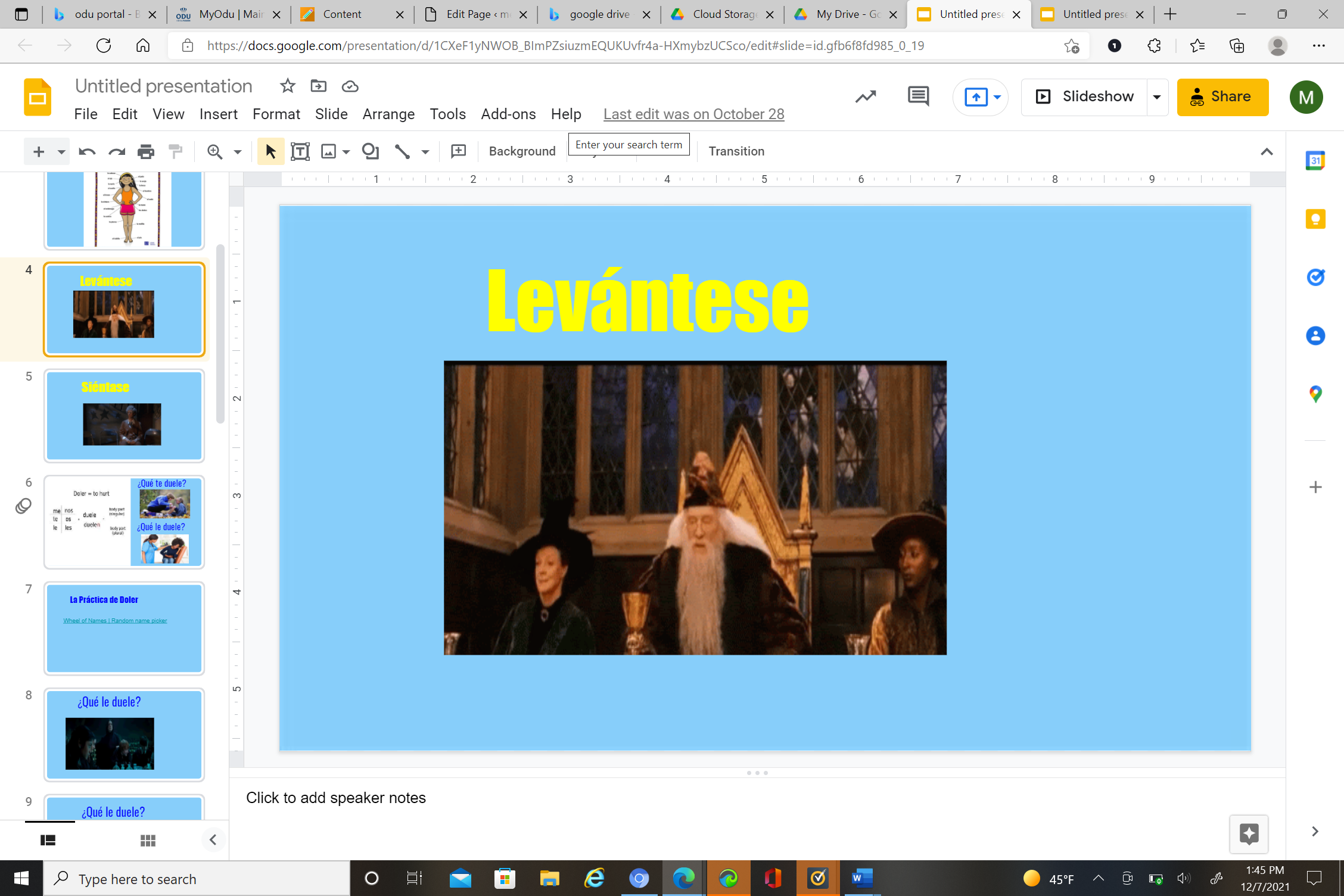Print the presentation via printer icon

146,152
